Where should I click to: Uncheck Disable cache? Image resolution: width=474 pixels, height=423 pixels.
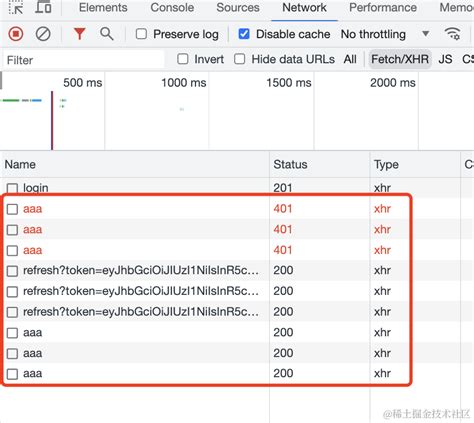pos(244,34)
